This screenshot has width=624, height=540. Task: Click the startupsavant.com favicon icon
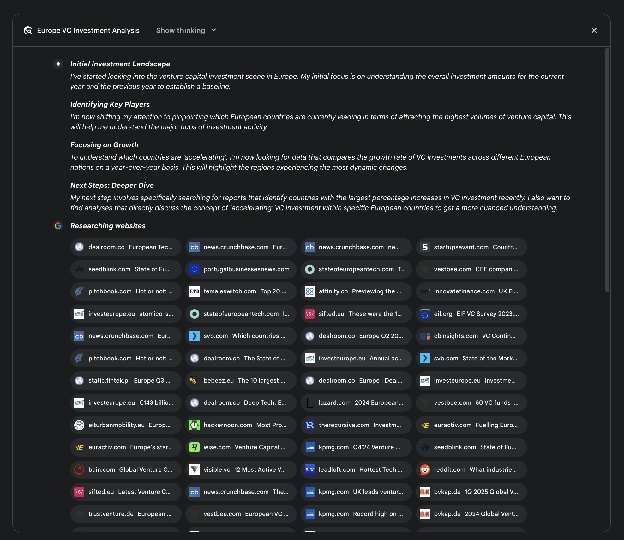click(425, 247)
